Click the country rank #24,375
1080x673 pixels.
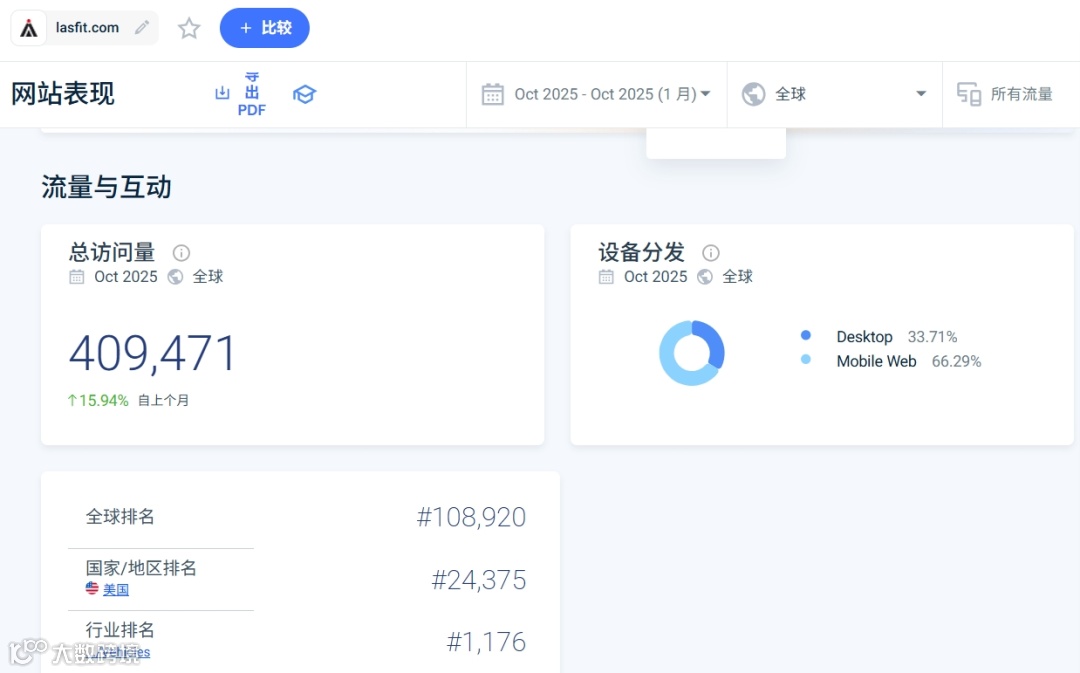[x=479, y=580]
